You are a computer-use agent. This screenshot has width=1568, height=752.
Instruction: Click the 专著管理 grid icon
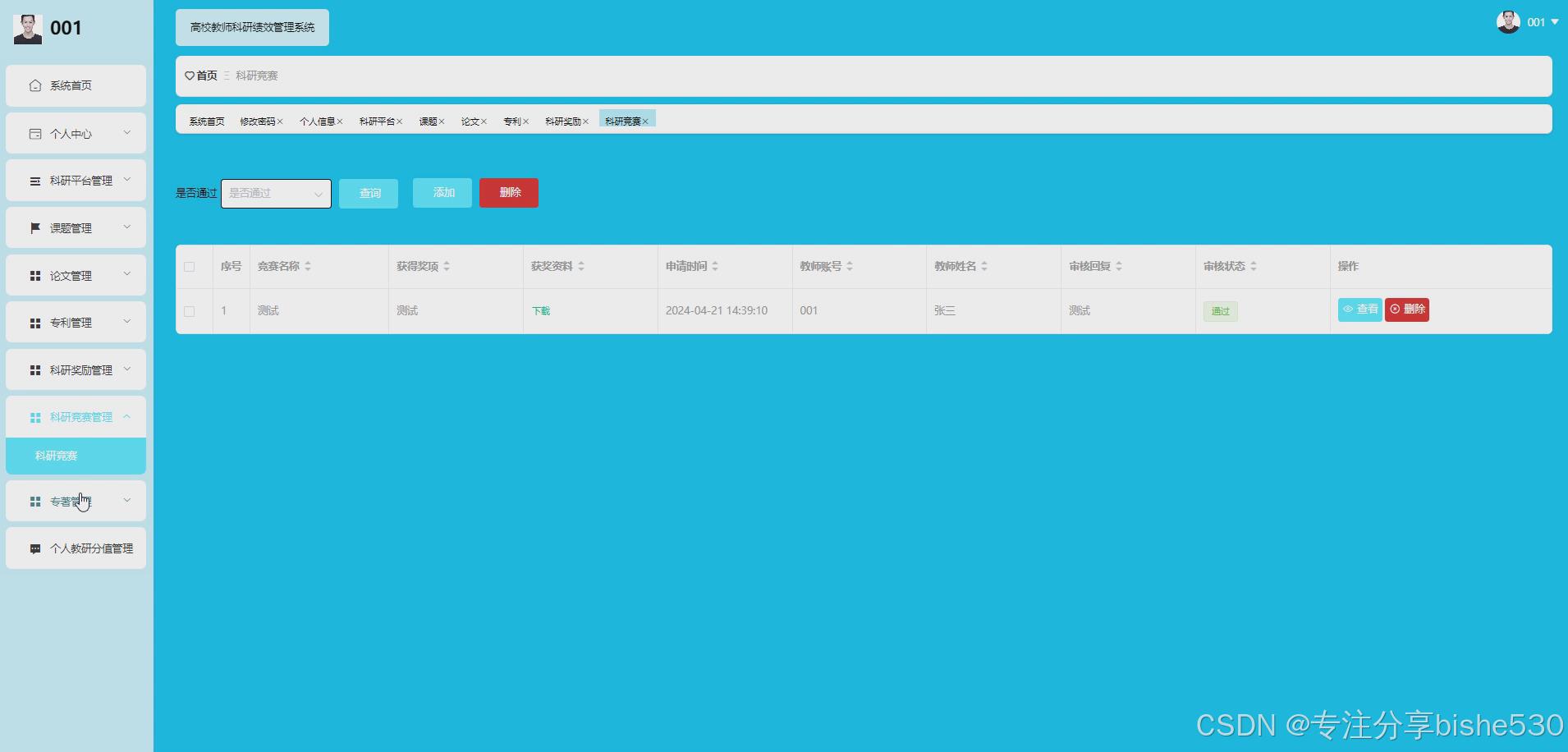tap(35, 502)
